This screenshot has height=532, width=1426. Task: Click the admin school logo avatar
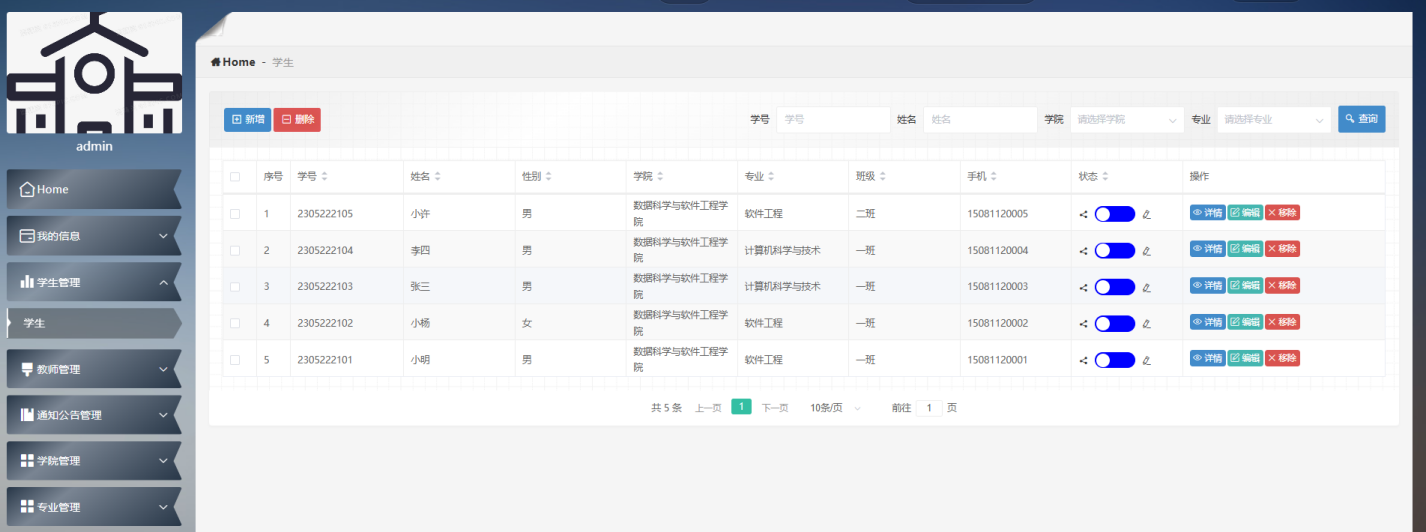point(94,72)
